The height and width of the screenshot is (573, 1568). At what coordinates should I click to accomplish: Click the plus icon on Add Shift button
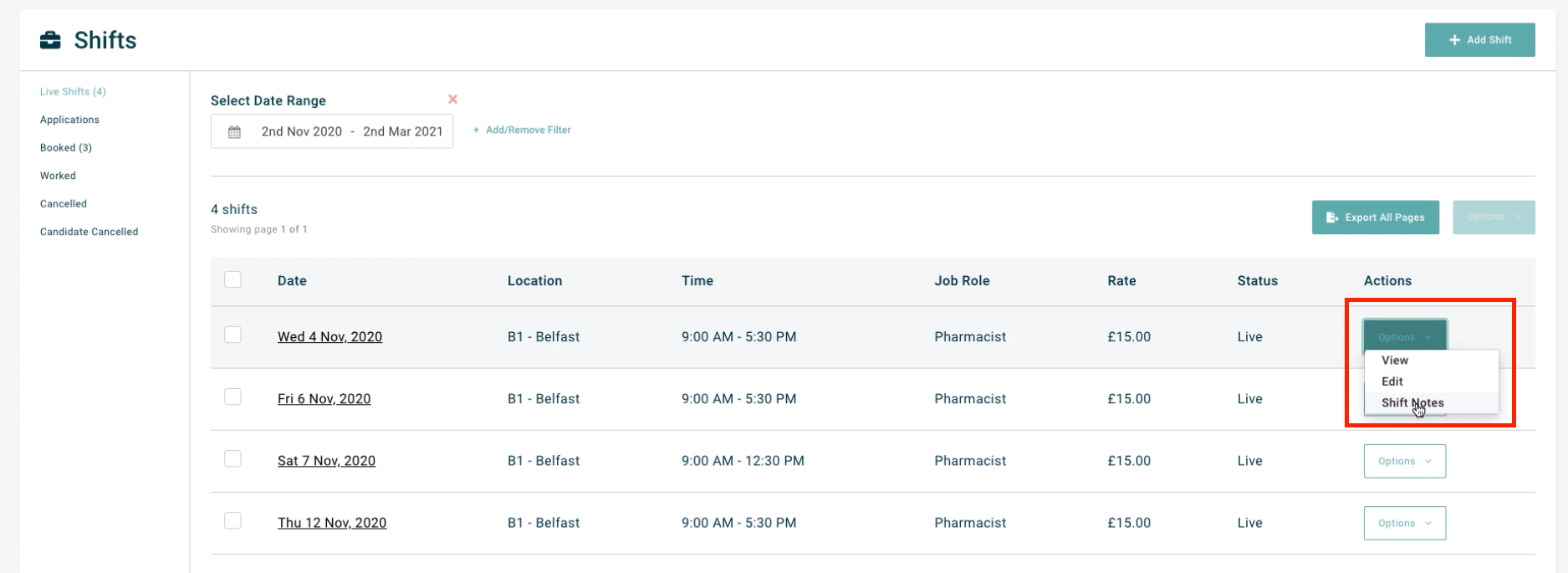pos(1454,40)
